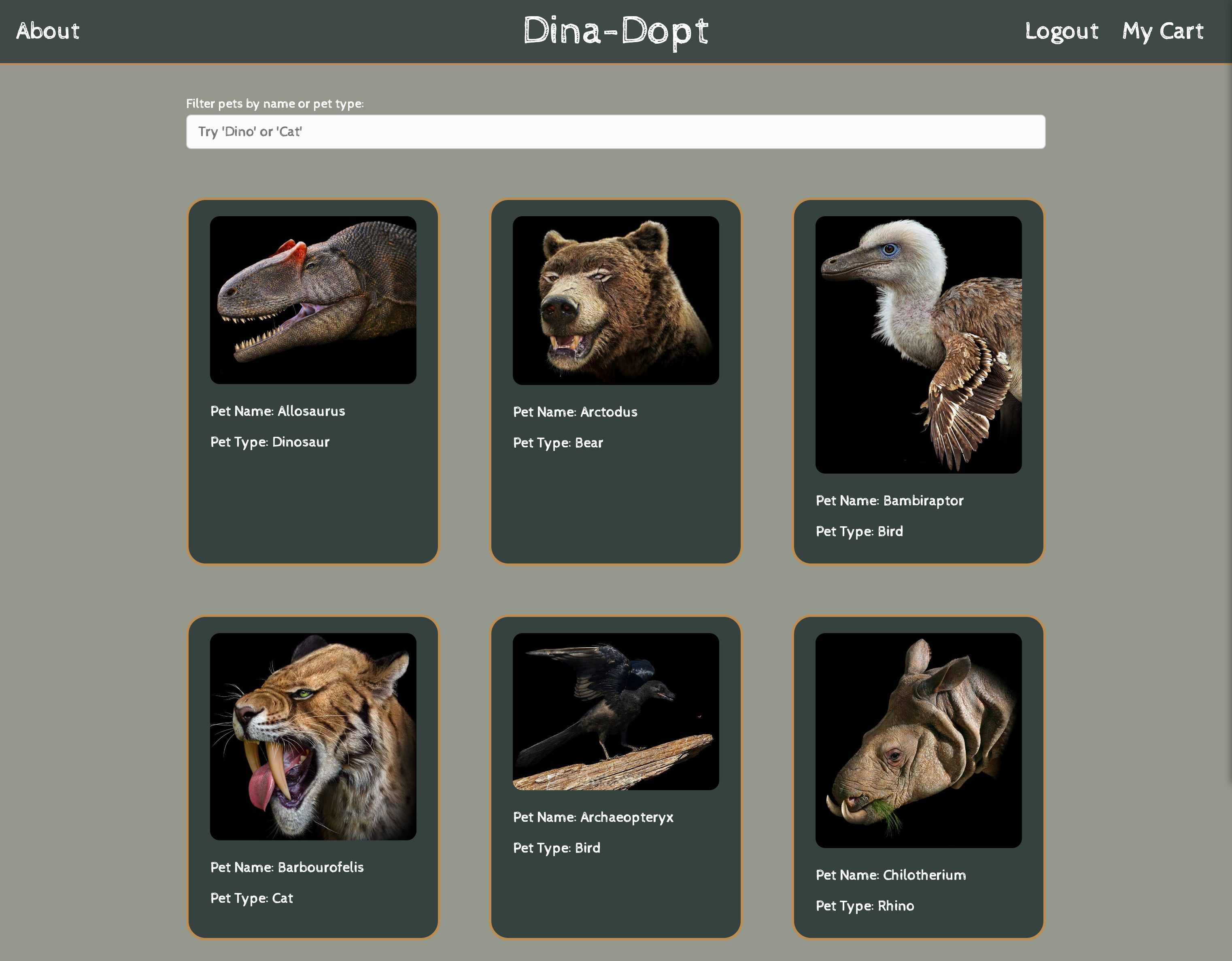The width and height of the screenshot is (1232, 961).
Task: Click the 'Pet Name: Chilotherium' label
Action: point(890,875)
